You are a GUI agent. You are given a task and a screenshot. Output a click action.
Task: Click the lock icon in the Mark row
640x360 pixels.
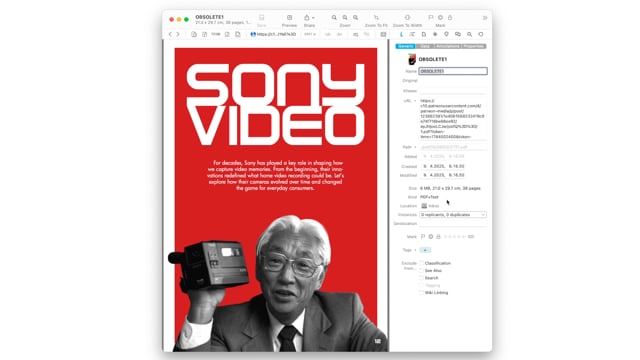[438, 237]
